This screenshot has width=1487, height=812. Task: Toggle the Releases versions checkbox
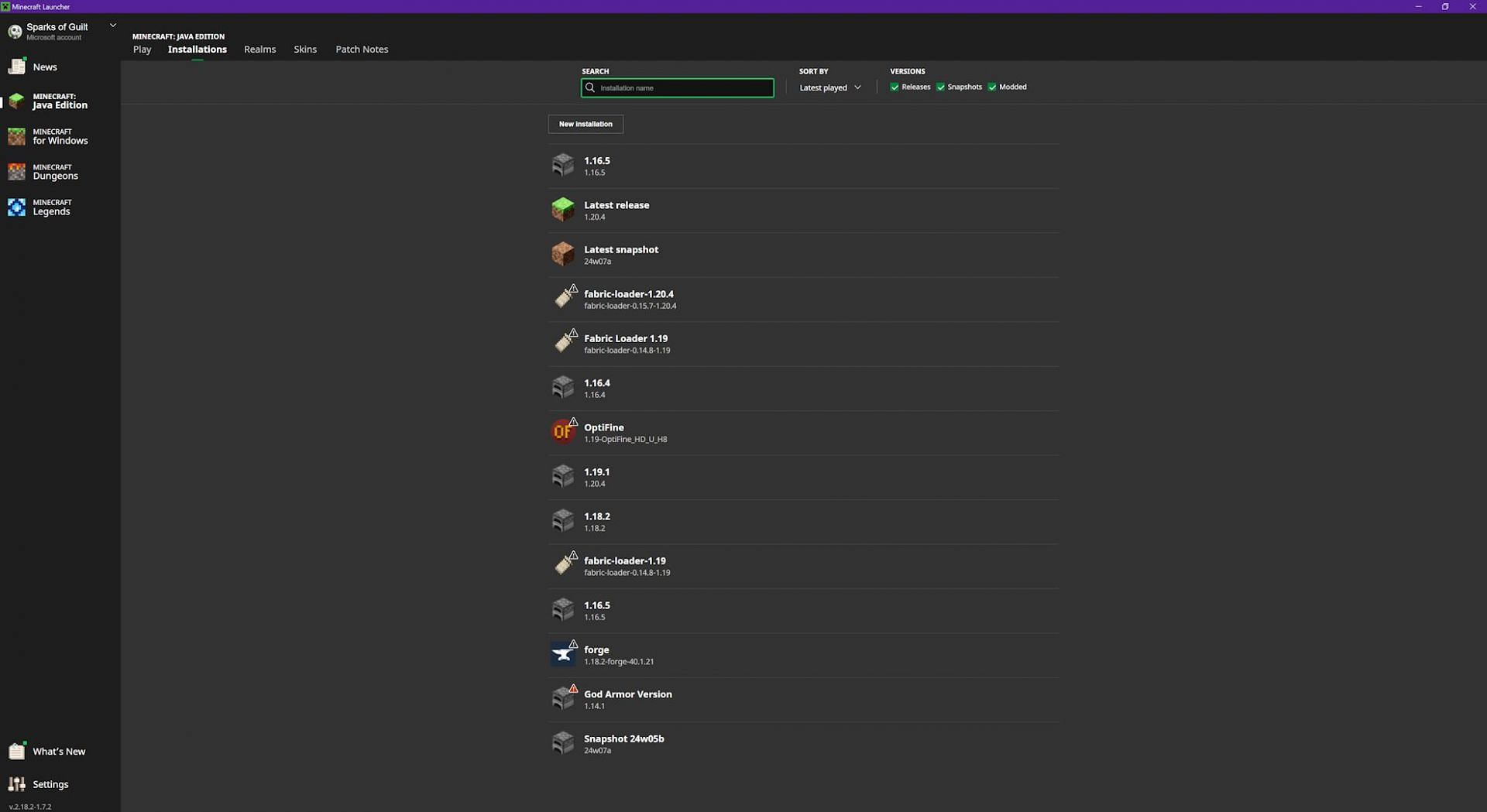click(x=895, y=87)
